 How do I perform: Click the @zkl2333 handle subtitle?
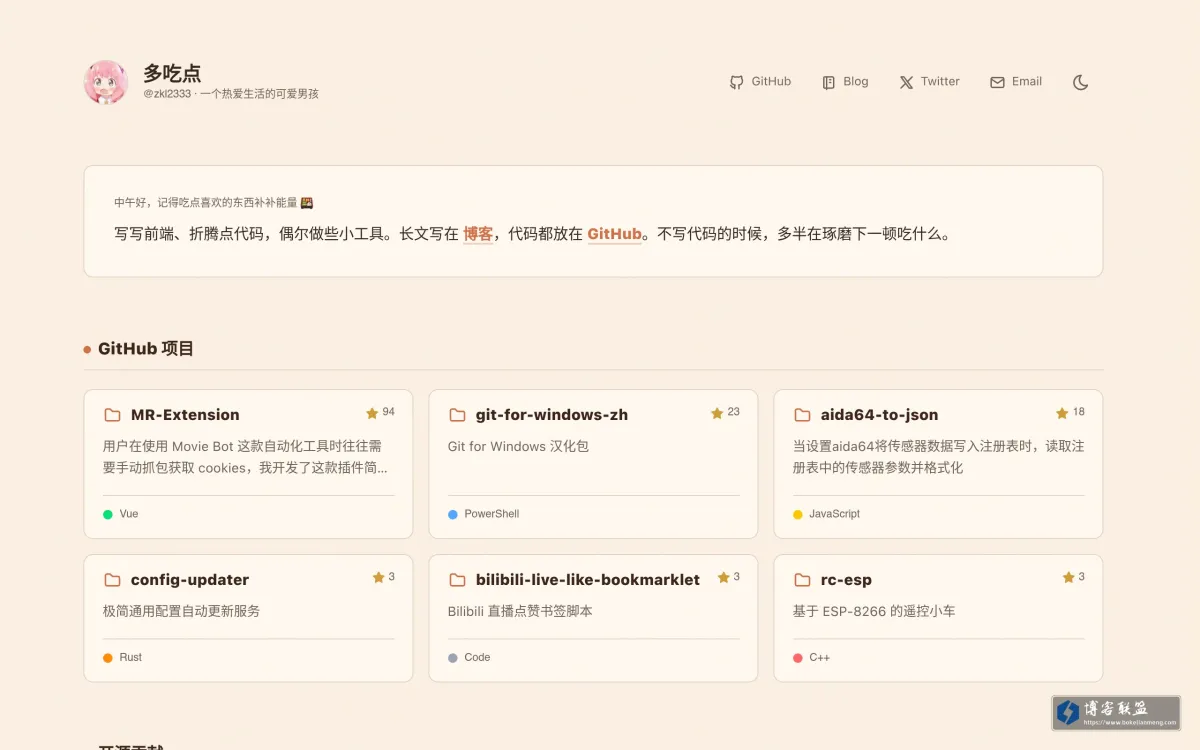tap(231, 94)
